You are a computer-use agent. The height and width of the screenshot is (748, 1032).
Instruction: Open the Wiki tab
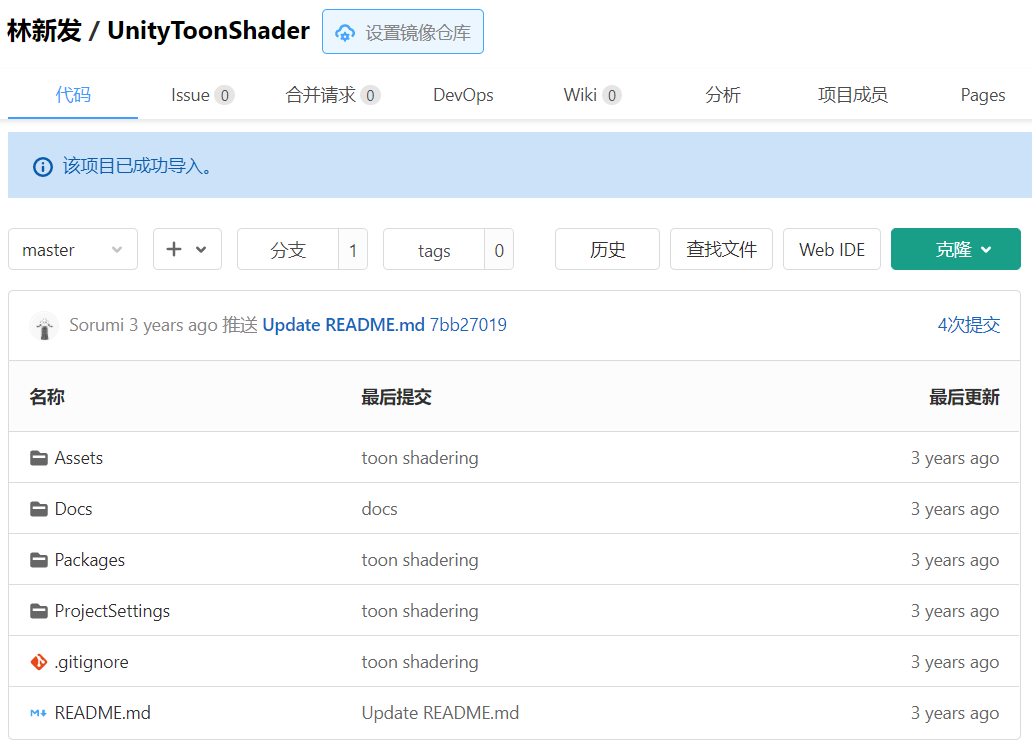(x=592, y=95)
